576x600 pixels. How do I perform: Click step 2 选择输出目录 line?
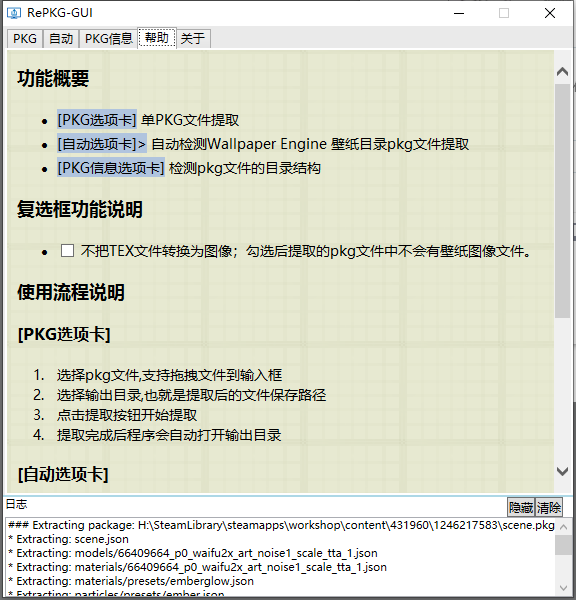[x=191, y=395]
